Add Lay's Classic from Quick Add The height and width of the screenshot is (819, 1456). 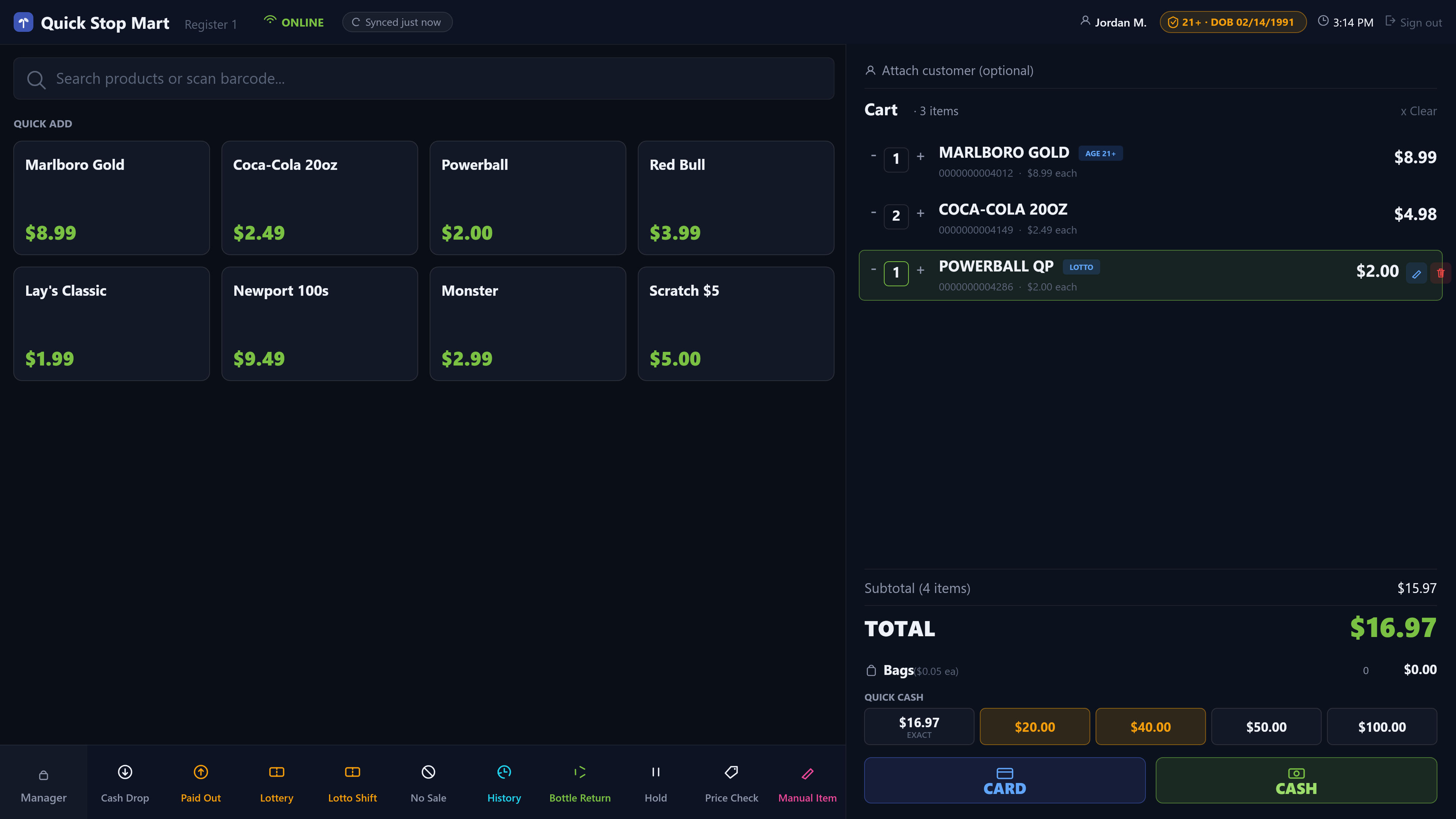pyautogui.click(x=111, y=324)
